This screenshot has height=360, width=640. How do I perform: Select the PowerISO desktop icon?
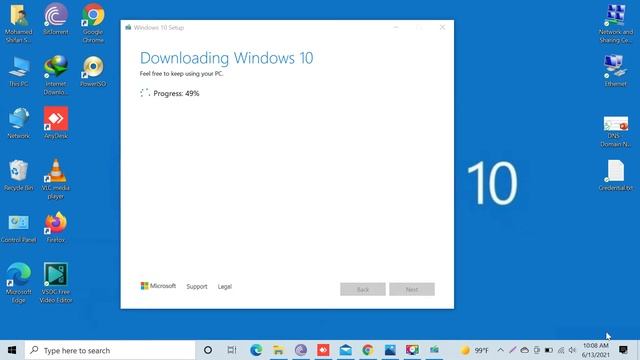(x=93, y=71)
